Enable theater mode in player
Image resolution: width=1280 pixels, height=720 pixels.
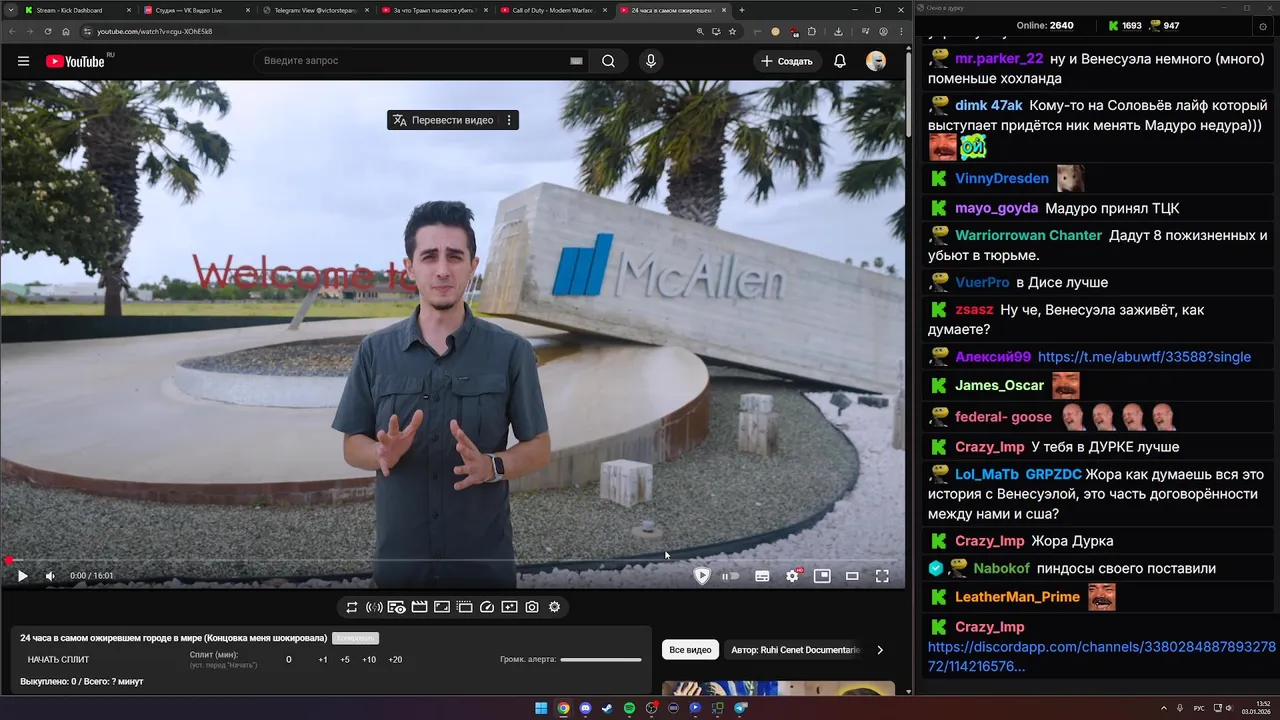[852, 576]
